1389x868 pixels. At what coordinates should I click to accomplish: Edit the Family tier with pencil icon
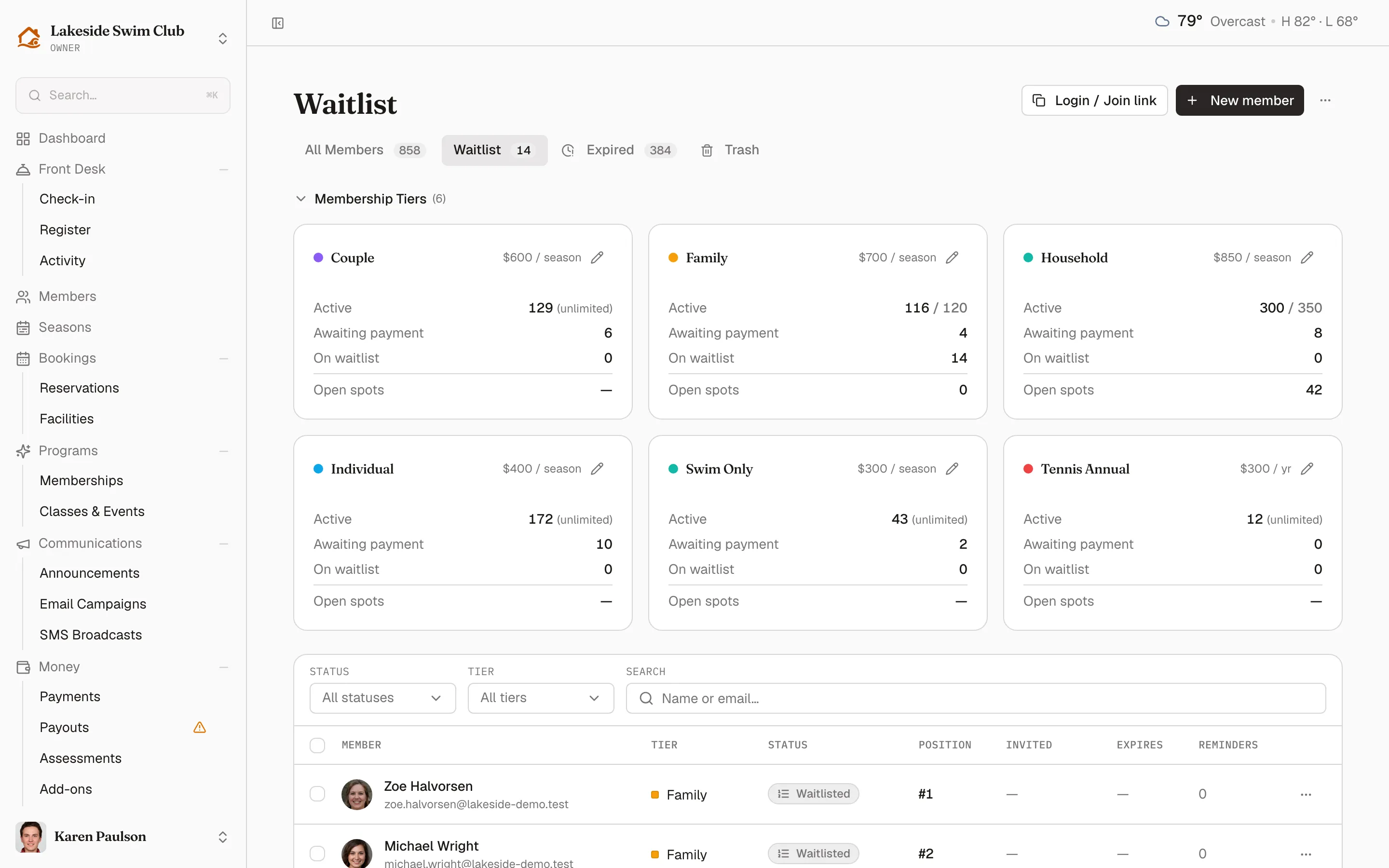point(952,258)
